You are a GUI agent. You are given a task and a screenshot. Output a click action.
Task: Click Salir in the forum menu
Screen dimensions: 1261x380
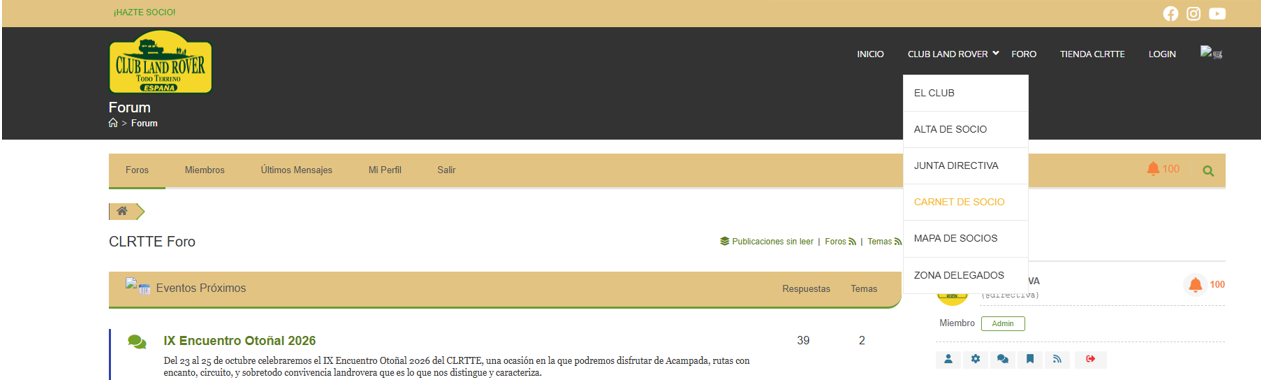446,170
